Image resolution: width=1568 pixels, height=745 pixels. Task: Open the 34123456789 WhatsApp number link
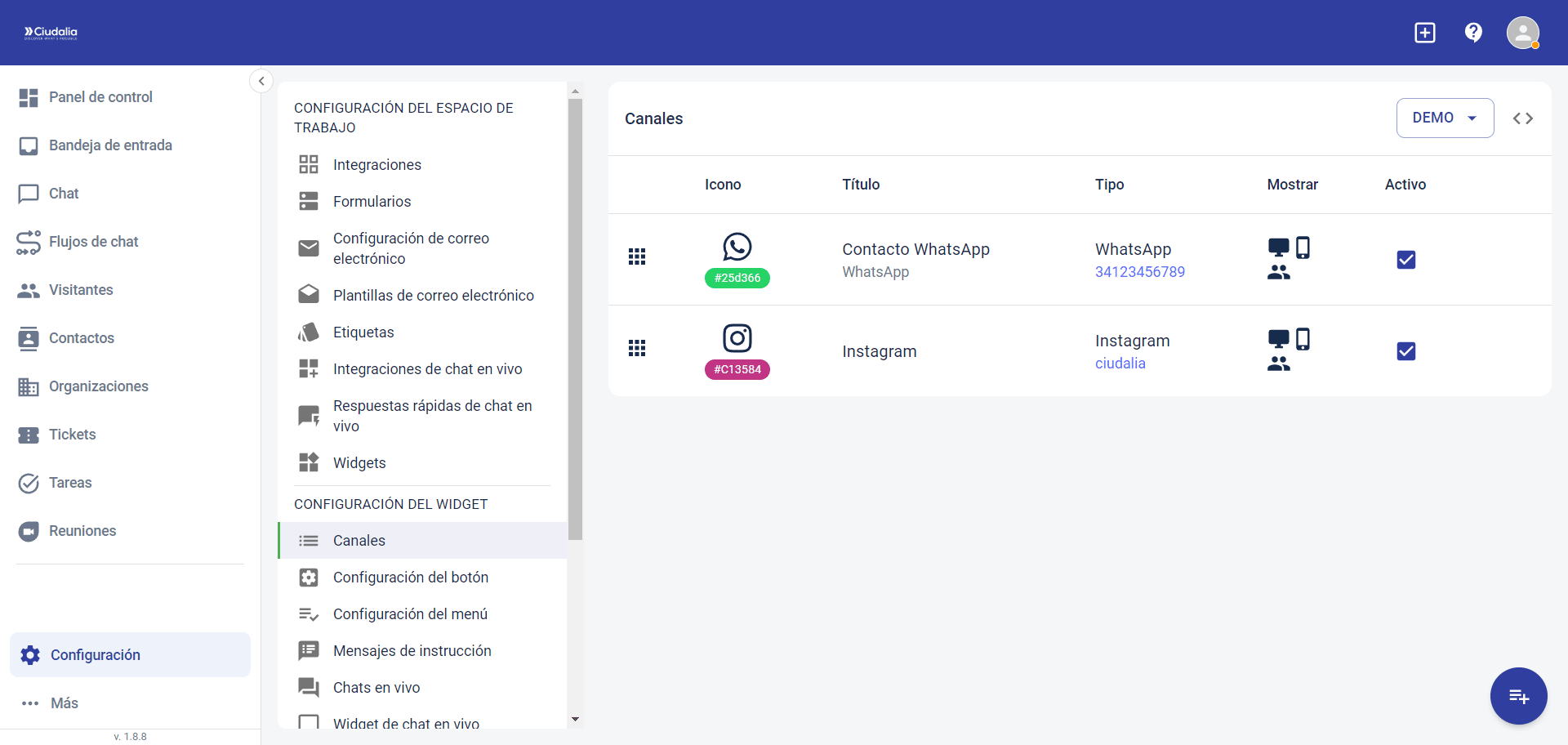coord(1139,272)
